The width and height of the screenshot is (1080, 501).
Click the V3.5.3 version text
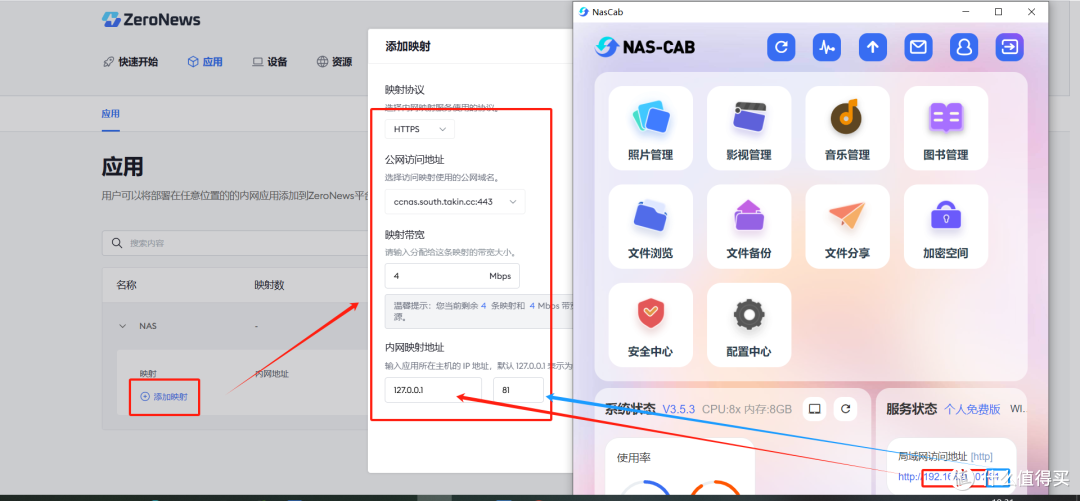[x=678, y=409]
